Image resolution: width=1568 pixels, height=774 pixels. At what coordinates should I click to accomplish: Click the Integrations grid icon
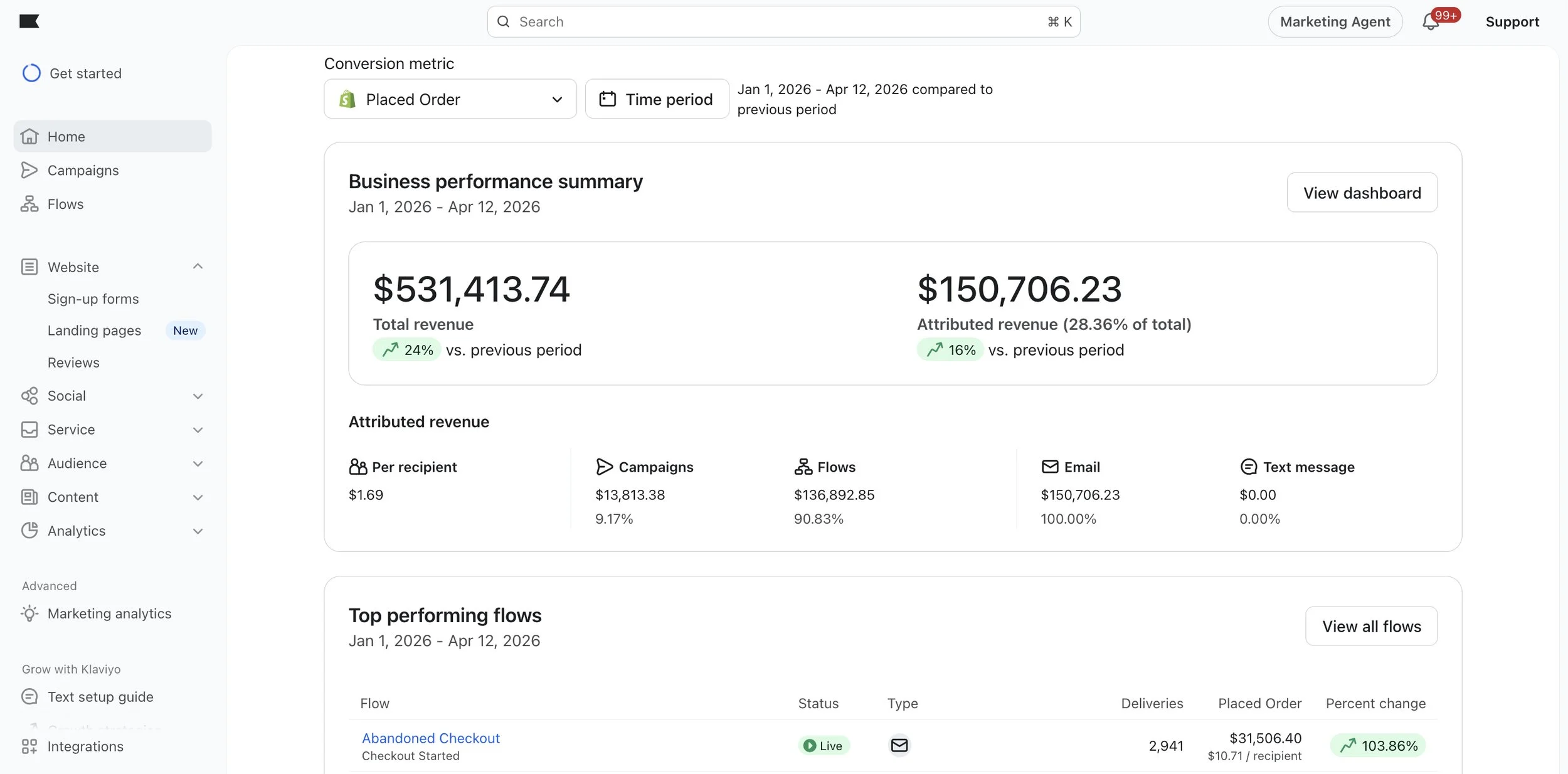(x=29, y=746)
